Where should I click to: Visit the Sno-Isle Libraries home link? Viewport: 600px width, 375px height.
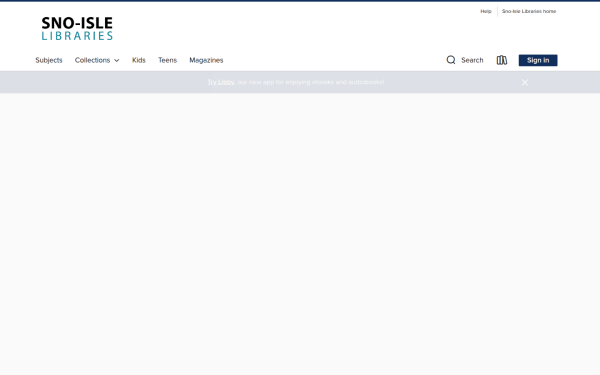coord(529,11)
